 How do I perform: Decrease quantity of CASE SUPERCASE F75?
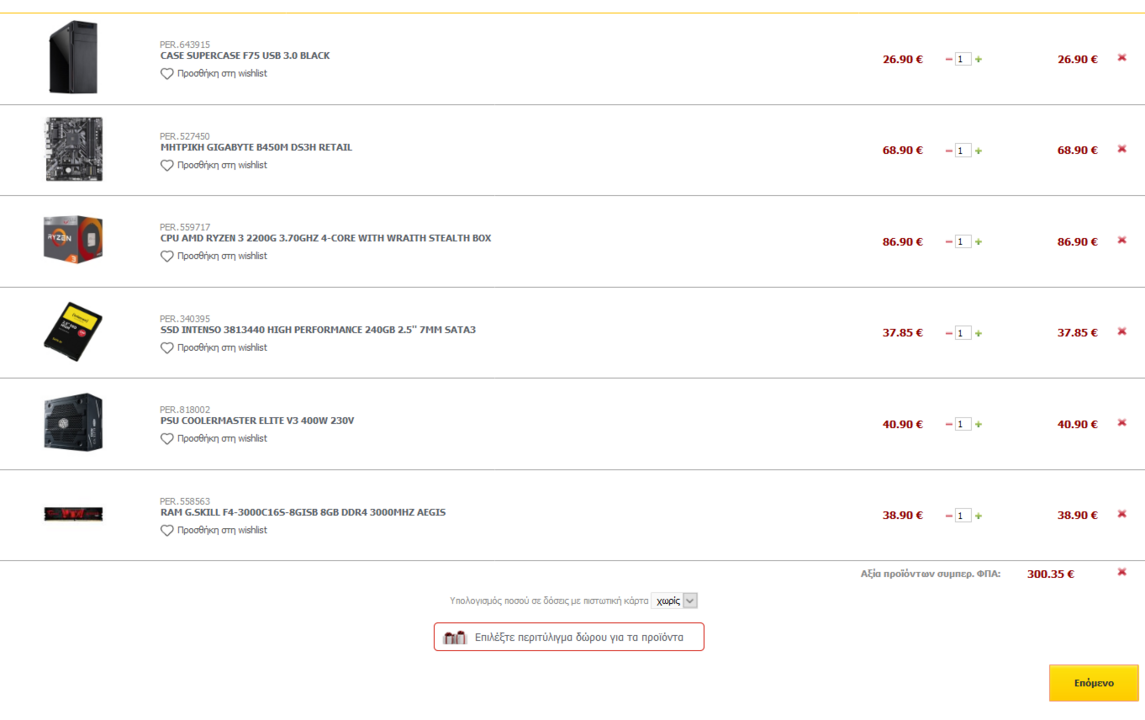949,59
